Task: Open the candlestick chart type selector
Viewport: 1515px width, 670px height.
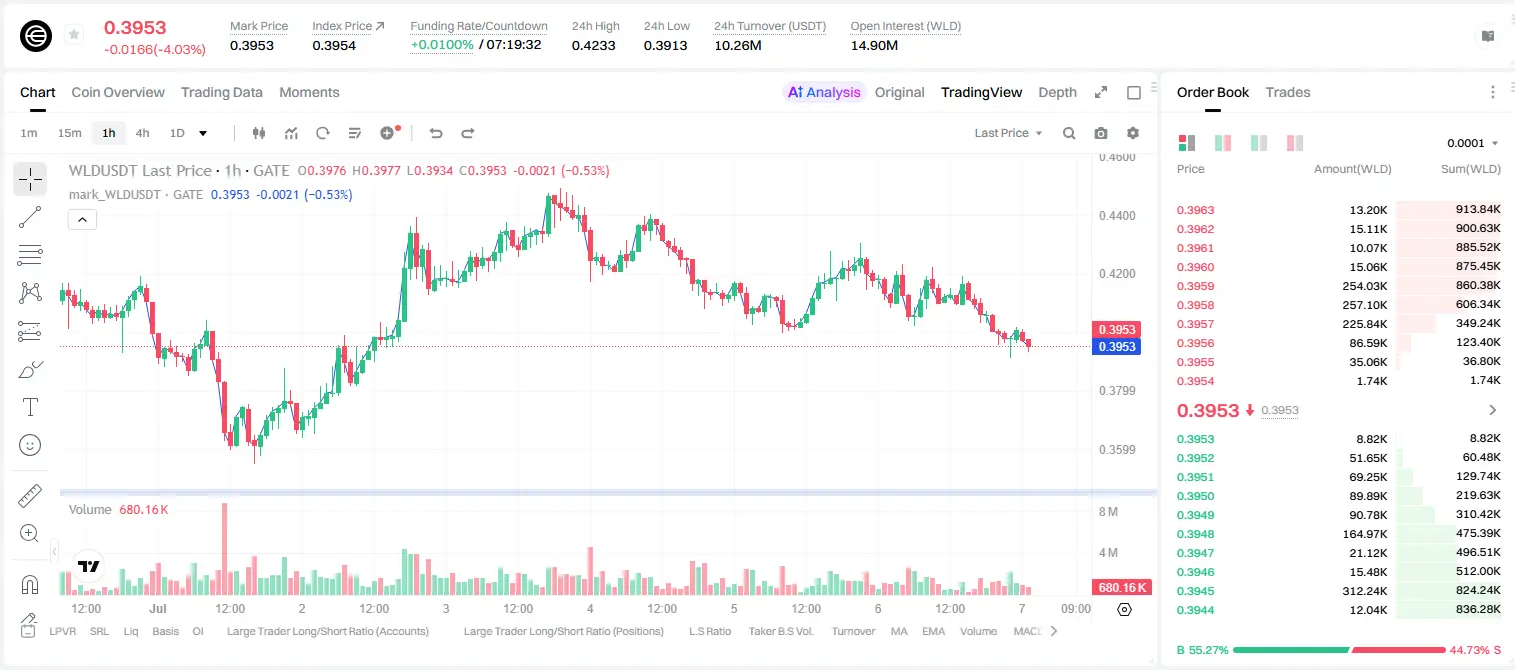Action: click(259, 133)
